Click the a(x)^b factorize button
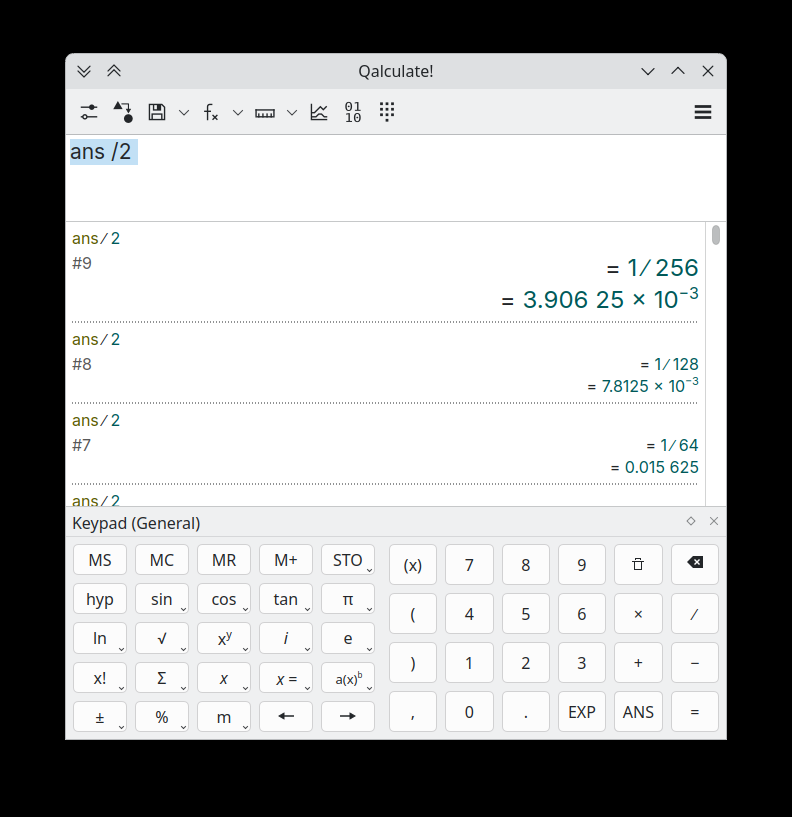The image size is (792, 817). point(348,678)
